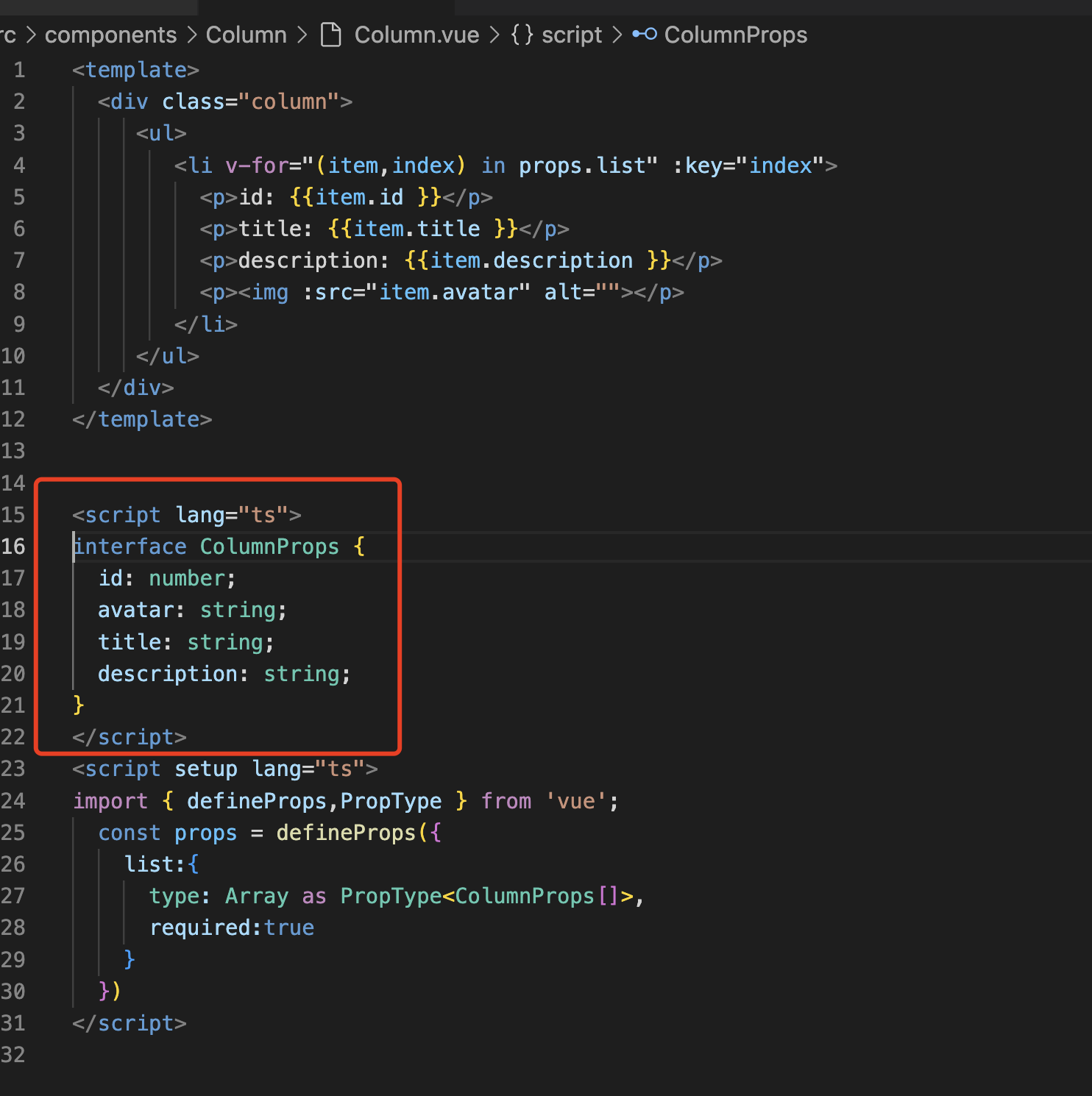1092x1096 pixels.
Task: Click the class="column" attribute text
Action: 250,102
